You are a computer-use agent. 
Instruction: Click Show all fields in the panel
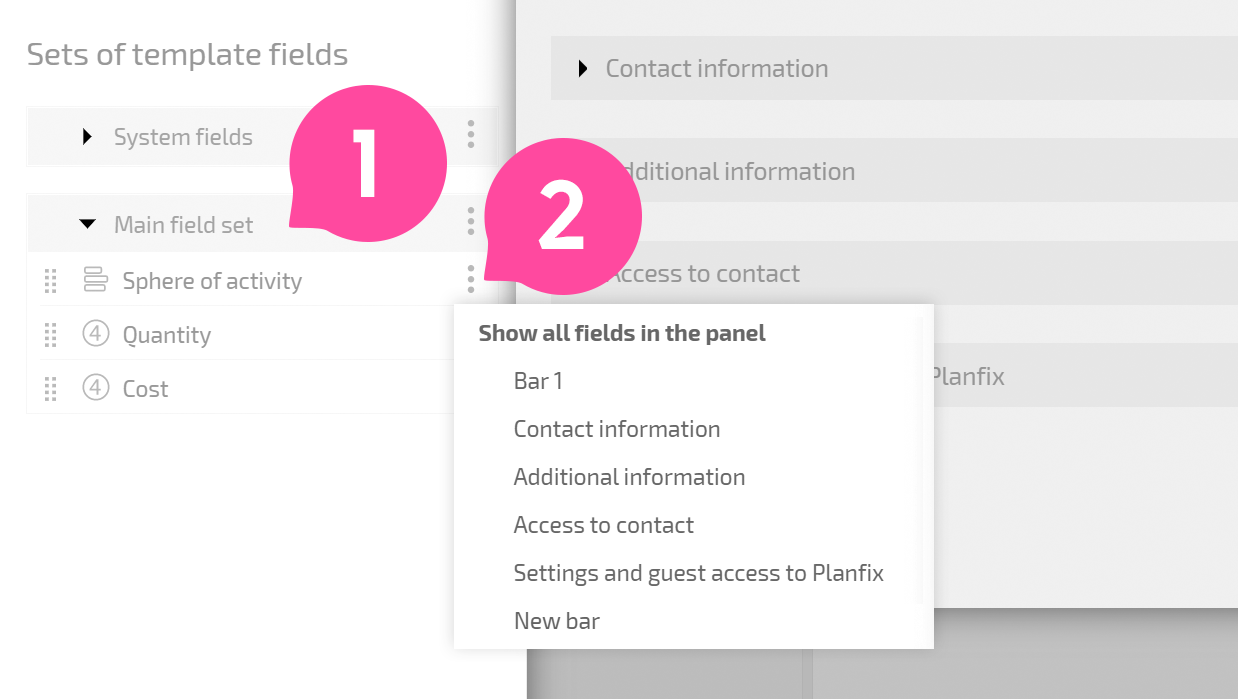622,333
